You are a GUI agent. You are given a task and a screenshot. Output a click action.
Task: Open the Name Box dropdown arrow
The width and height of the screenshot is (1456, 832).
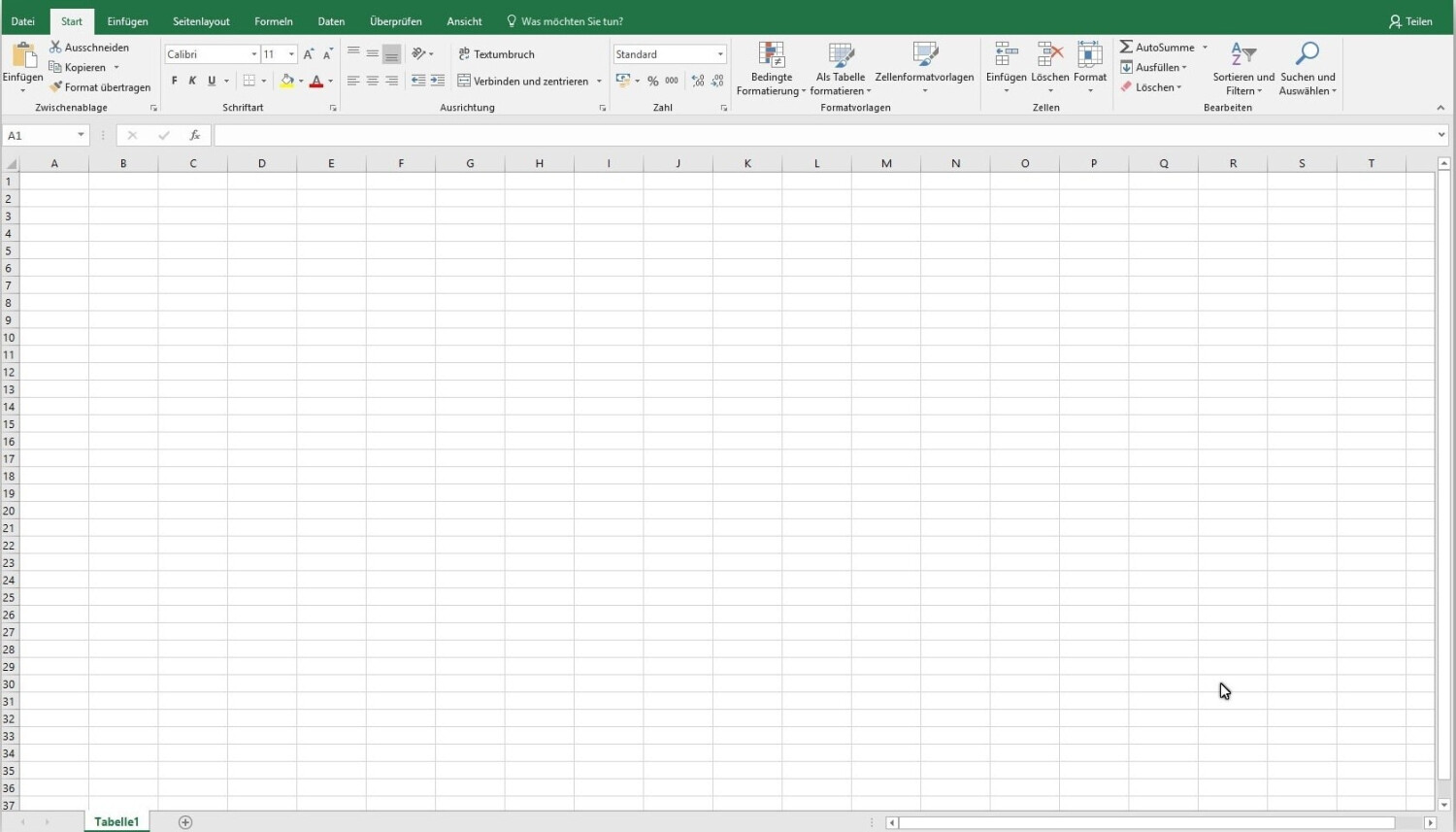(x=81, y=136)
